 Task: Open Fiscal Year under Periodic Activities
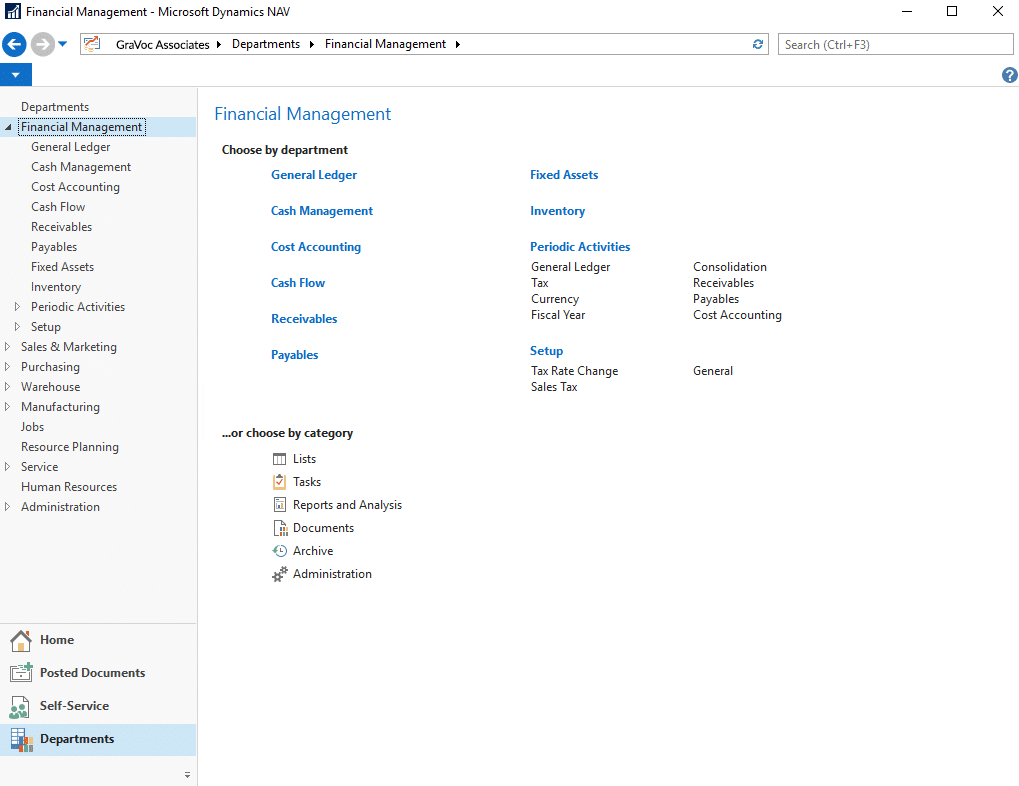tap(558, 315)
